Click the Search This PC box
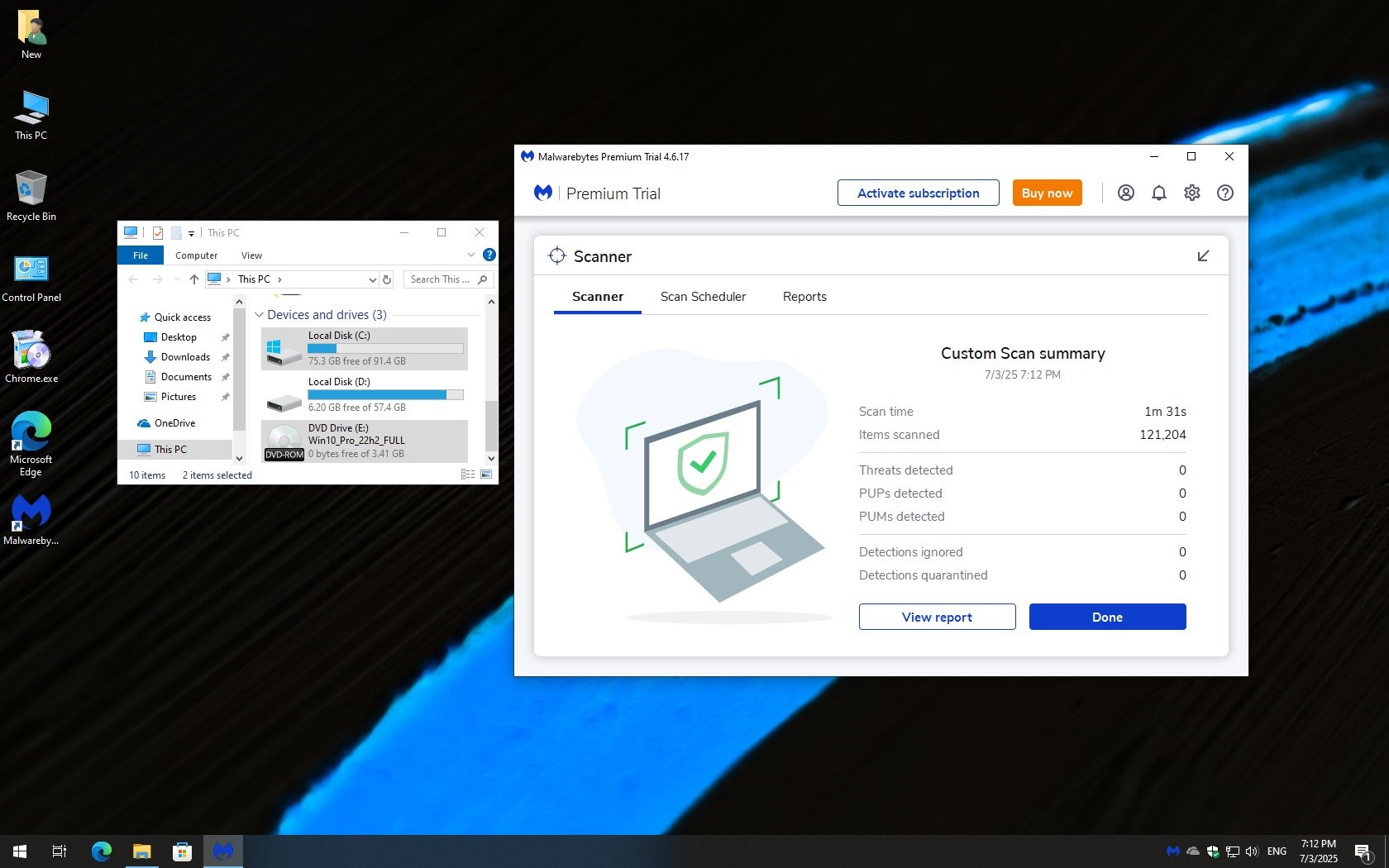 (x=448, y=279)
